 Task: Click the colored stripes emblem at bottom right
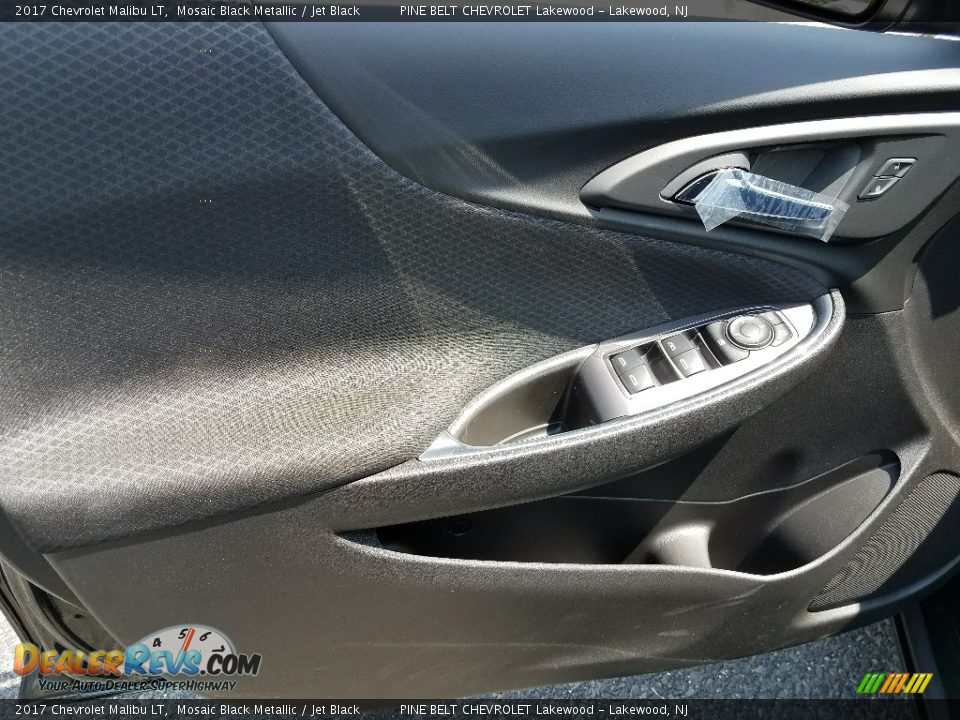point(894,683)
